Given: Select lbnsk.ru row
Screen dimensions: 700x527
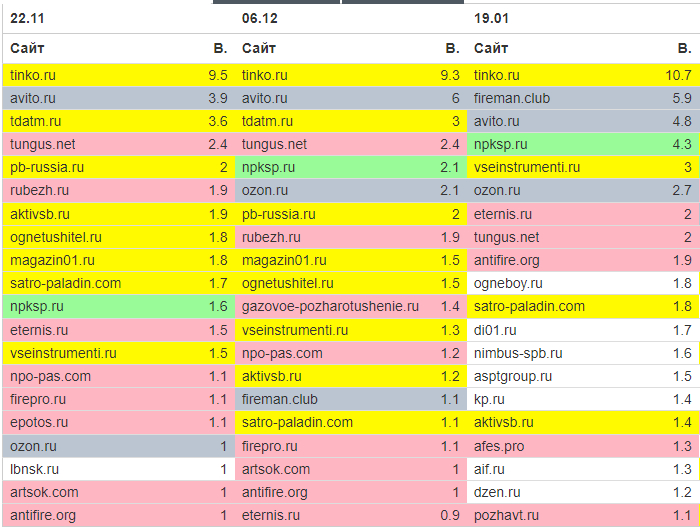Looking at the screenshot, I should pyautogui.click(x=119, y=469).
